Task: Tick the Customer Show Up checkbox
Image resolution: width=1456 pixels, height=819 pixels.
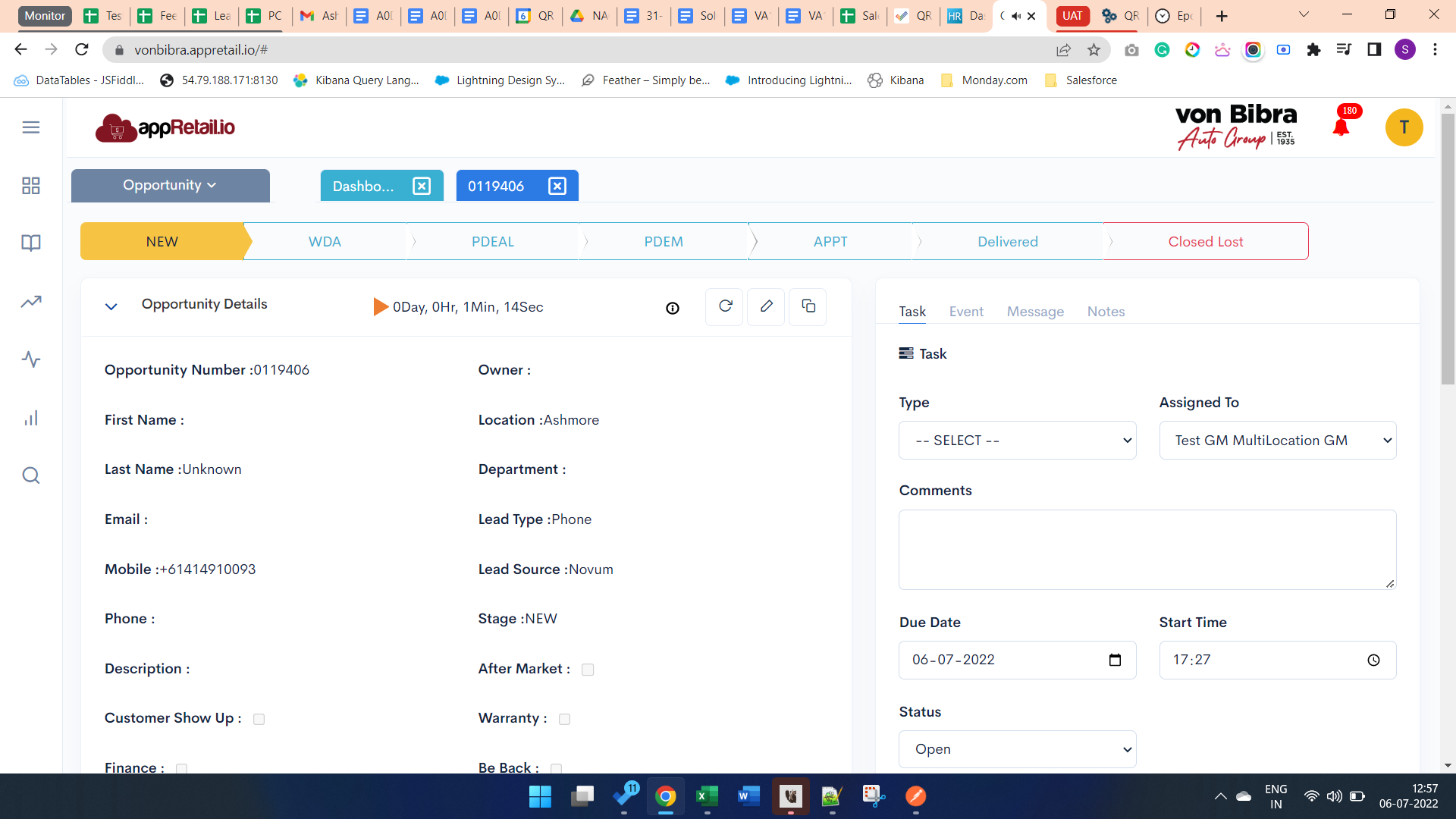Action: (259, 719)
